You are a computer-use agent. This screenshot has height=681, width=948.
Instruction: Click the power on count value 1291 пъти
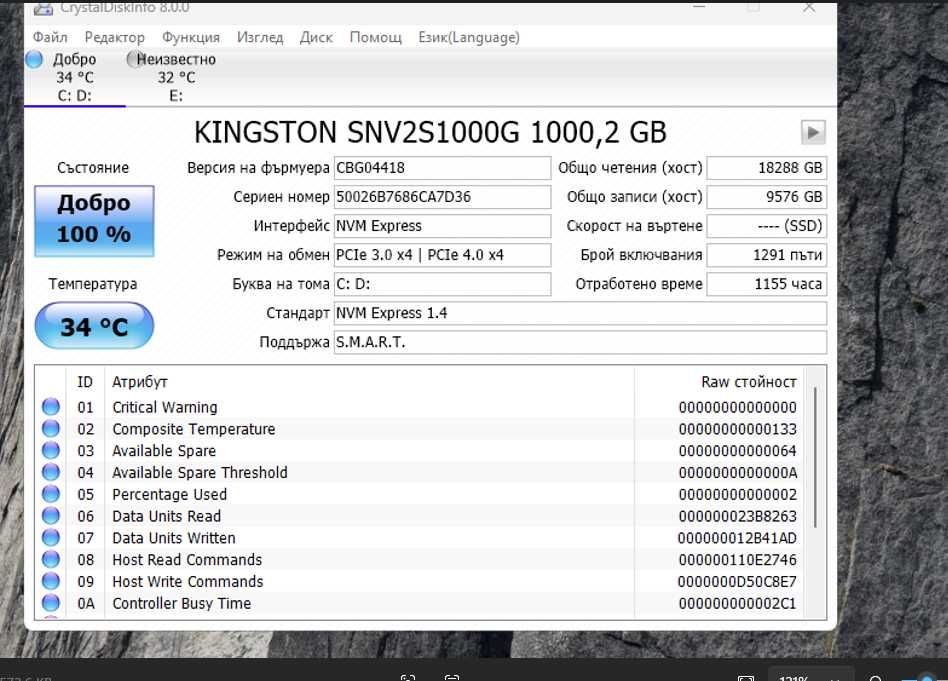point(767,255)
